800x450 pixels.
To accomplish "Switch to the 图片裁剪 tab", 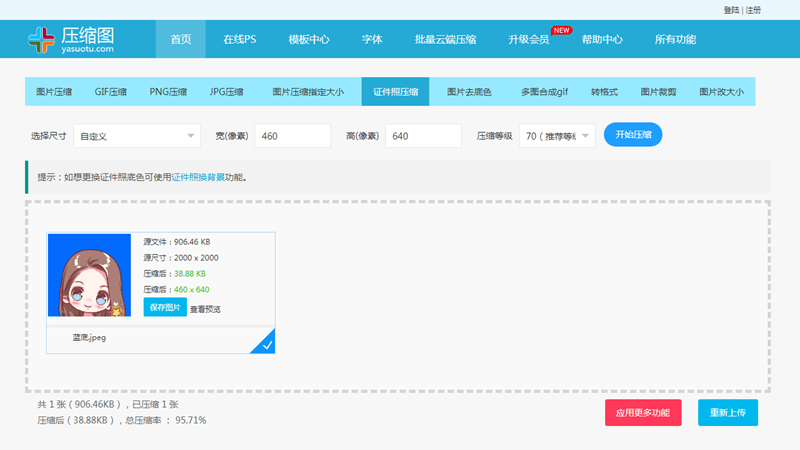I will click(658, 92).
